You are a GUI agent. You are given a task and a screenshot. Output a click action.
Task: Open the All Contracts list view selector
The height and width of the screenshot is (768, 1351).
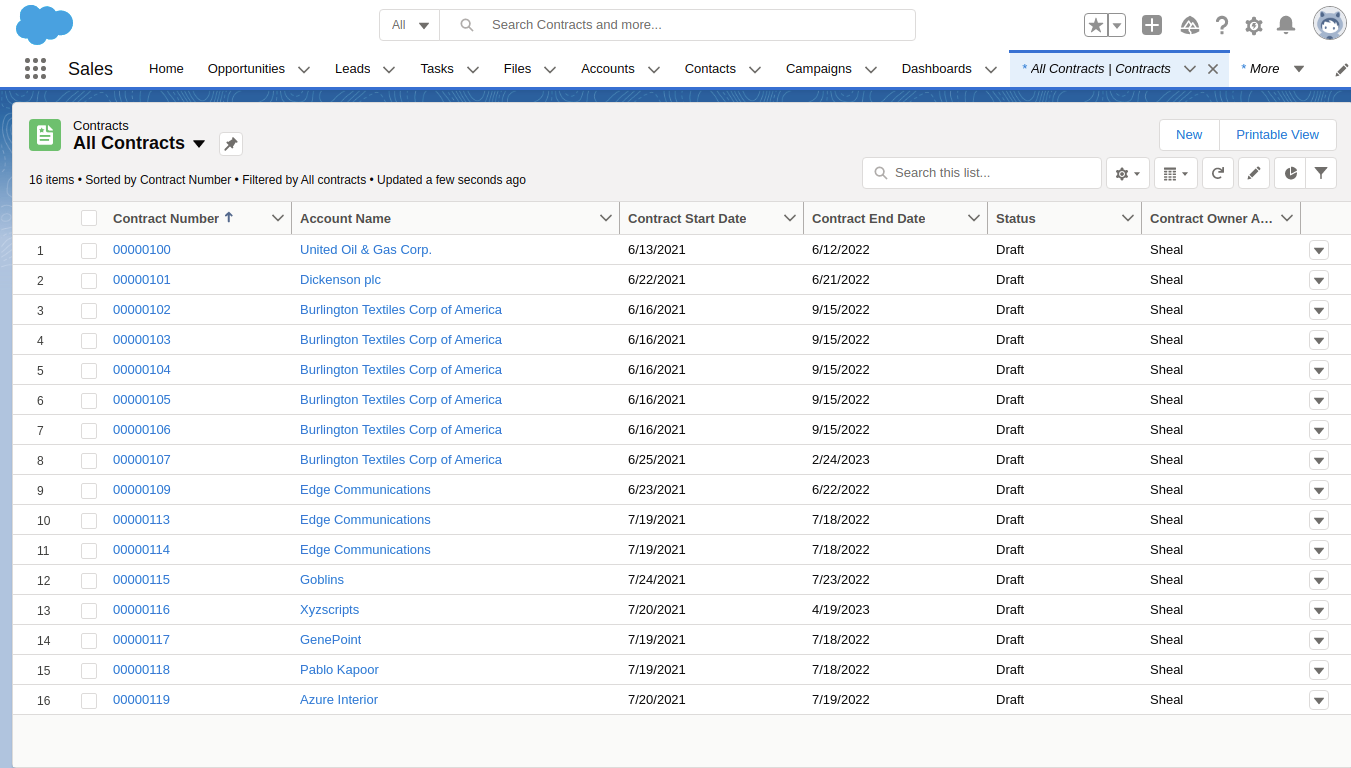[199, 144]
